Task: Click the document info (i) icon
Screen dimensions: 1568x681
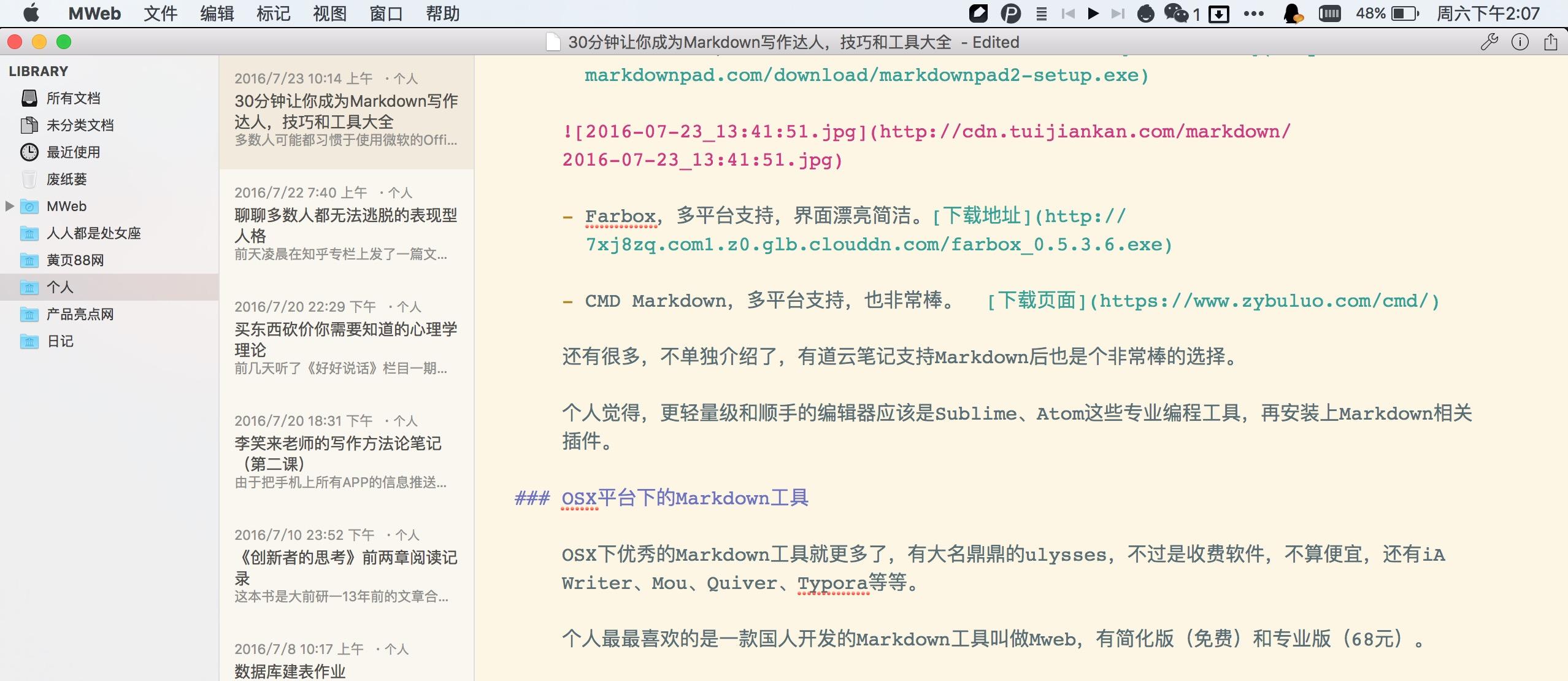Action: click(1519, 42)
